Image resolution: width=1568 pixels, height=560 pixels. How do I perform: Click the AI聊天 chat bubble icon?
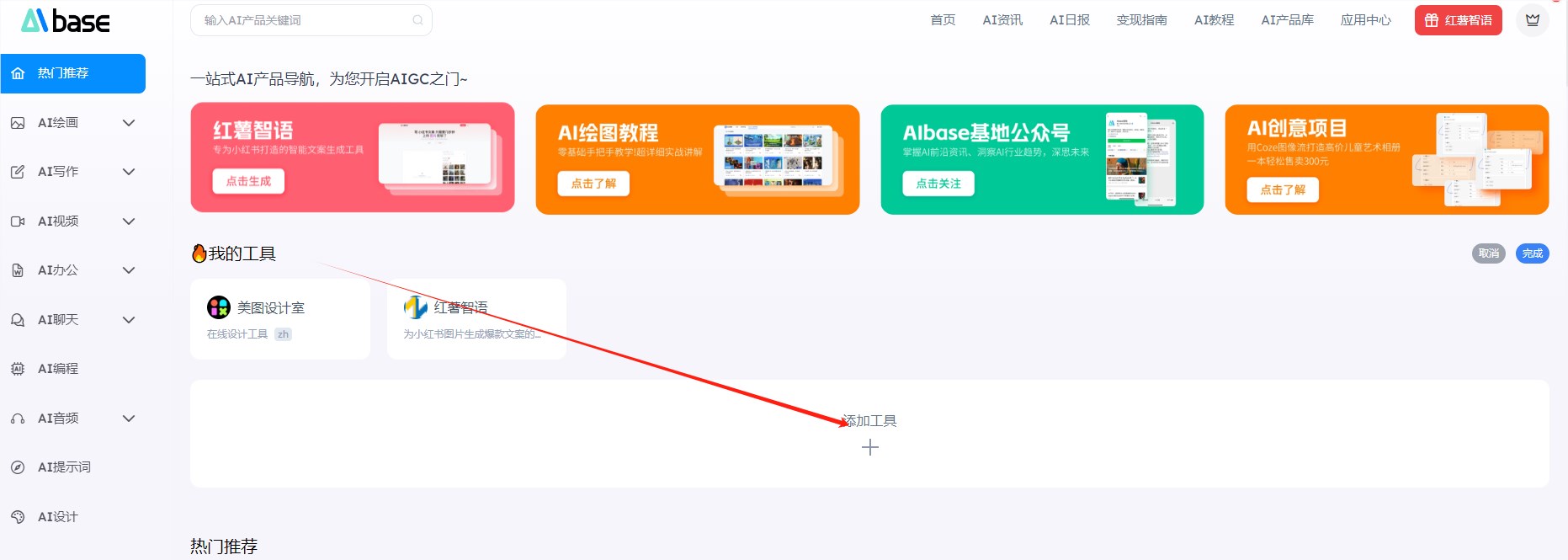click(x=18, y=320)
